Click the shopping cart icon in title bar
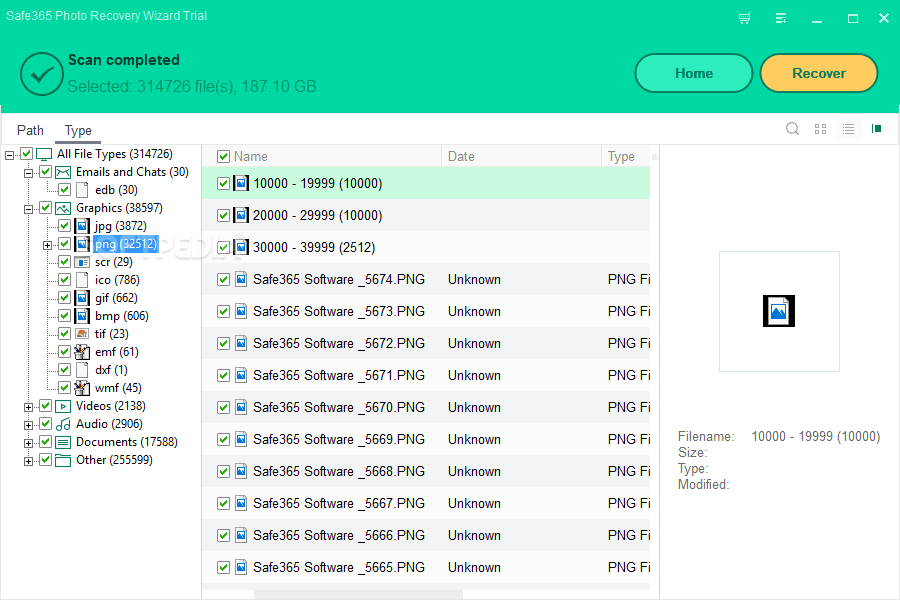 [x=744, y=17]
